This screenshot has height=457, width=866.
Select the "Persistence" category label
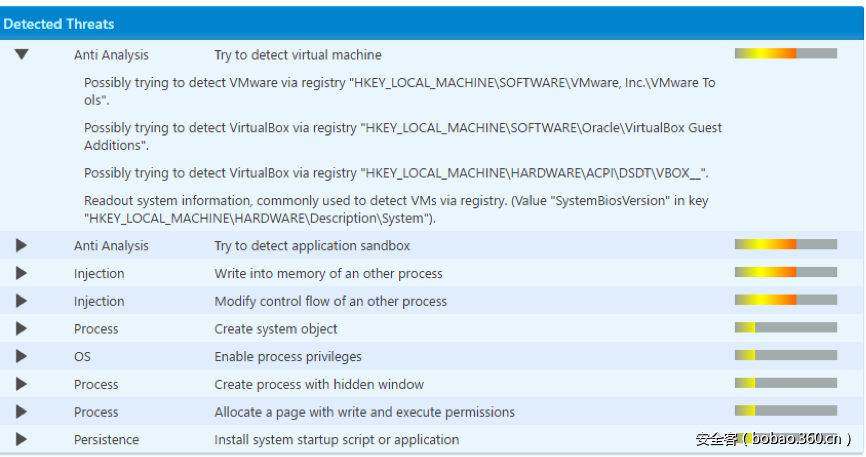pyautogui.click(x=106, y=440)
